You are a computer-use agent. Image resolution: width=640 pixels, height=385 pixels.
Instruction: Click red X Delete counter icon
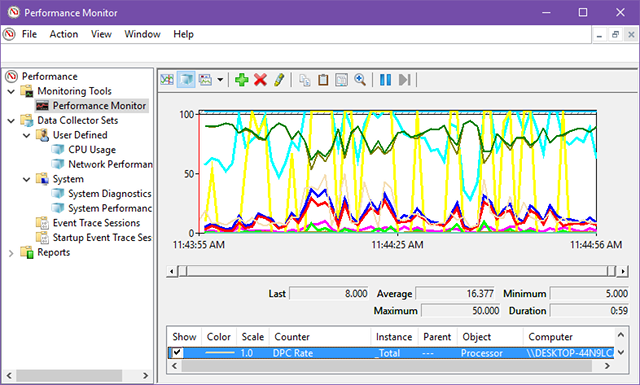[260, 80]
